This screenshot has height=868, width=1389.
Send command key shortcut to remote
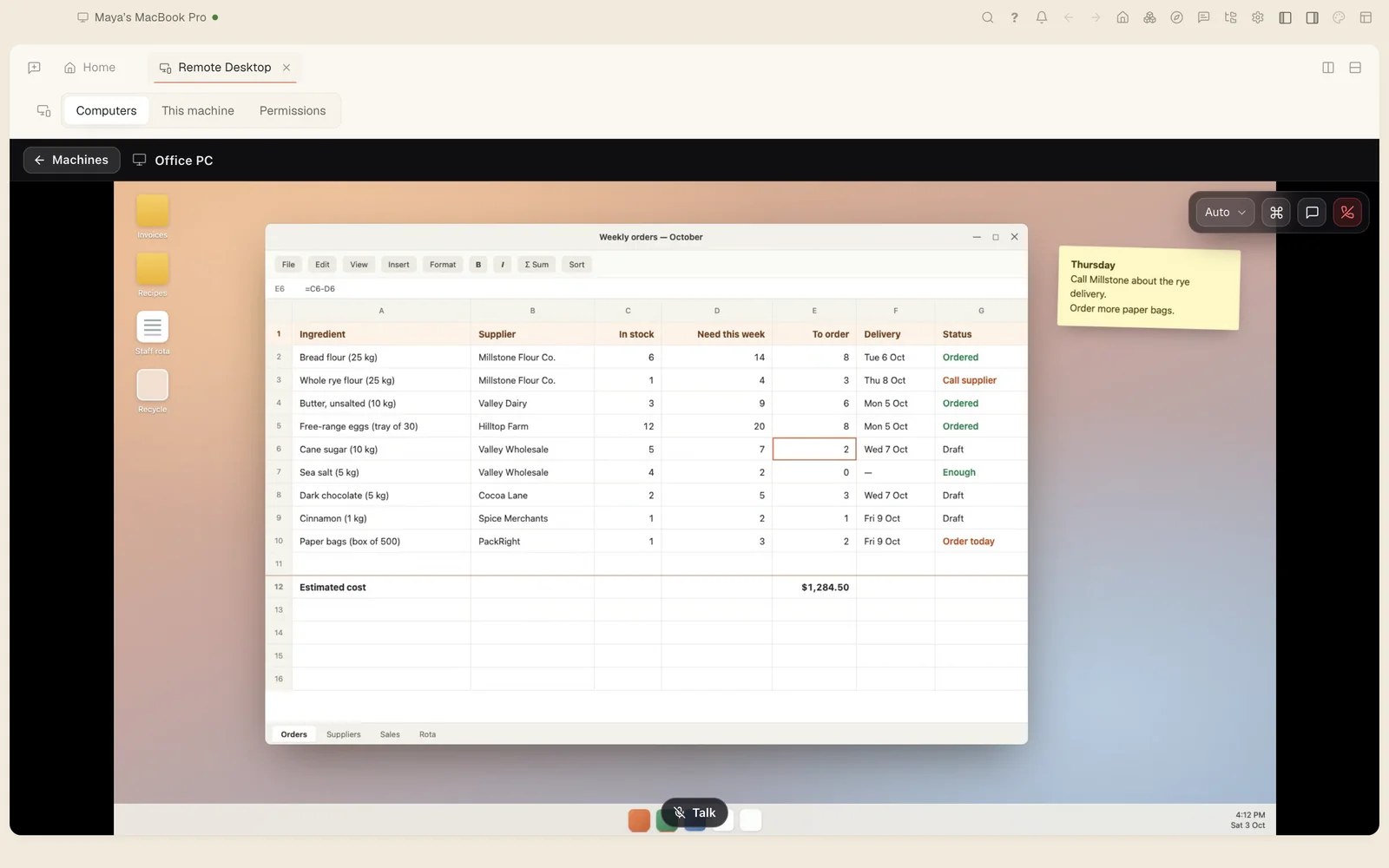[x=1276, y=212]
